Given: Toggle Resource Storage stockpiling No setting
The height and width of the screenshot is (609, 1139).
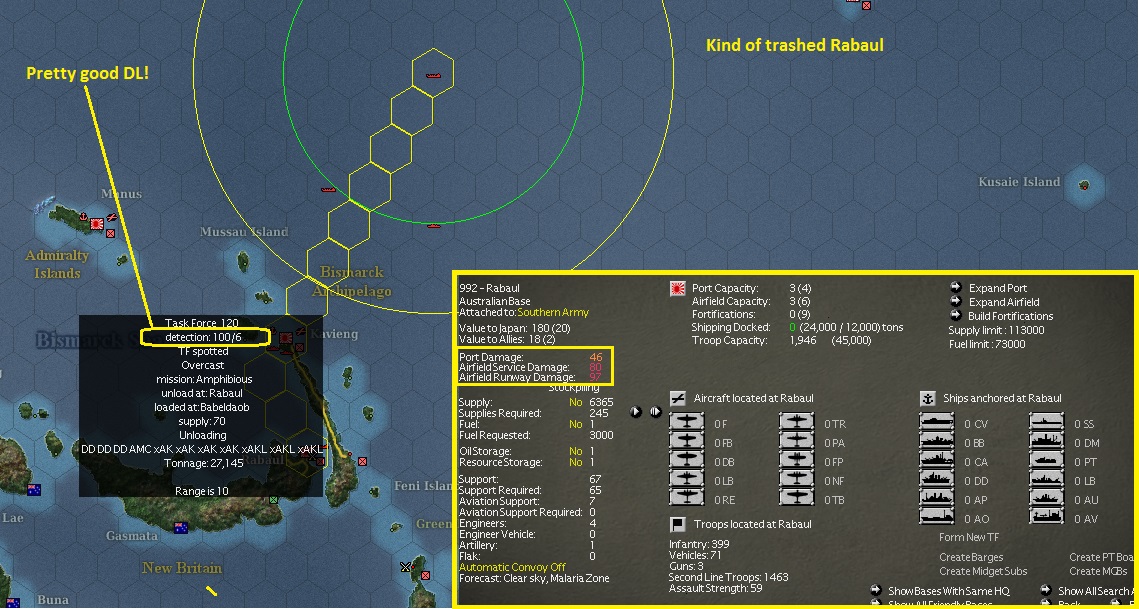Looking at the screenshot, I should tap(575, 462).
